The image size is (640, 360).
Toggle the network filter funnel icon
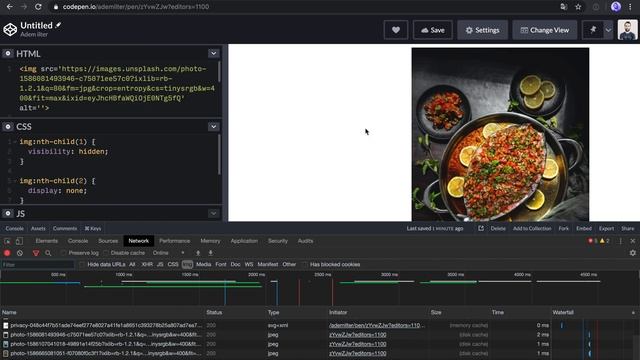[x=36, y=253]
